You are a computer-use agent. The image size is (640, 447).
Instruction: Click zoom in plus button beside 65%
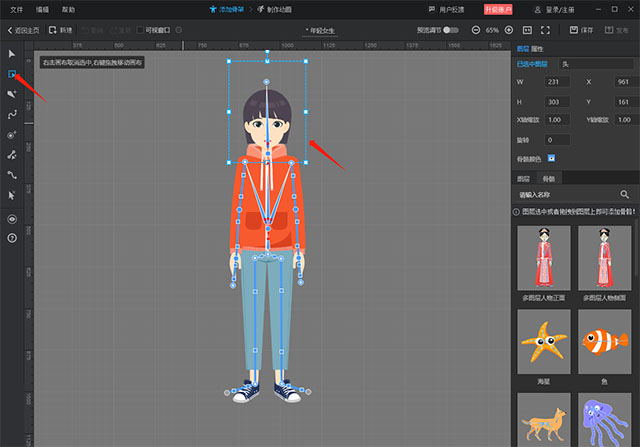click(511, 31)
